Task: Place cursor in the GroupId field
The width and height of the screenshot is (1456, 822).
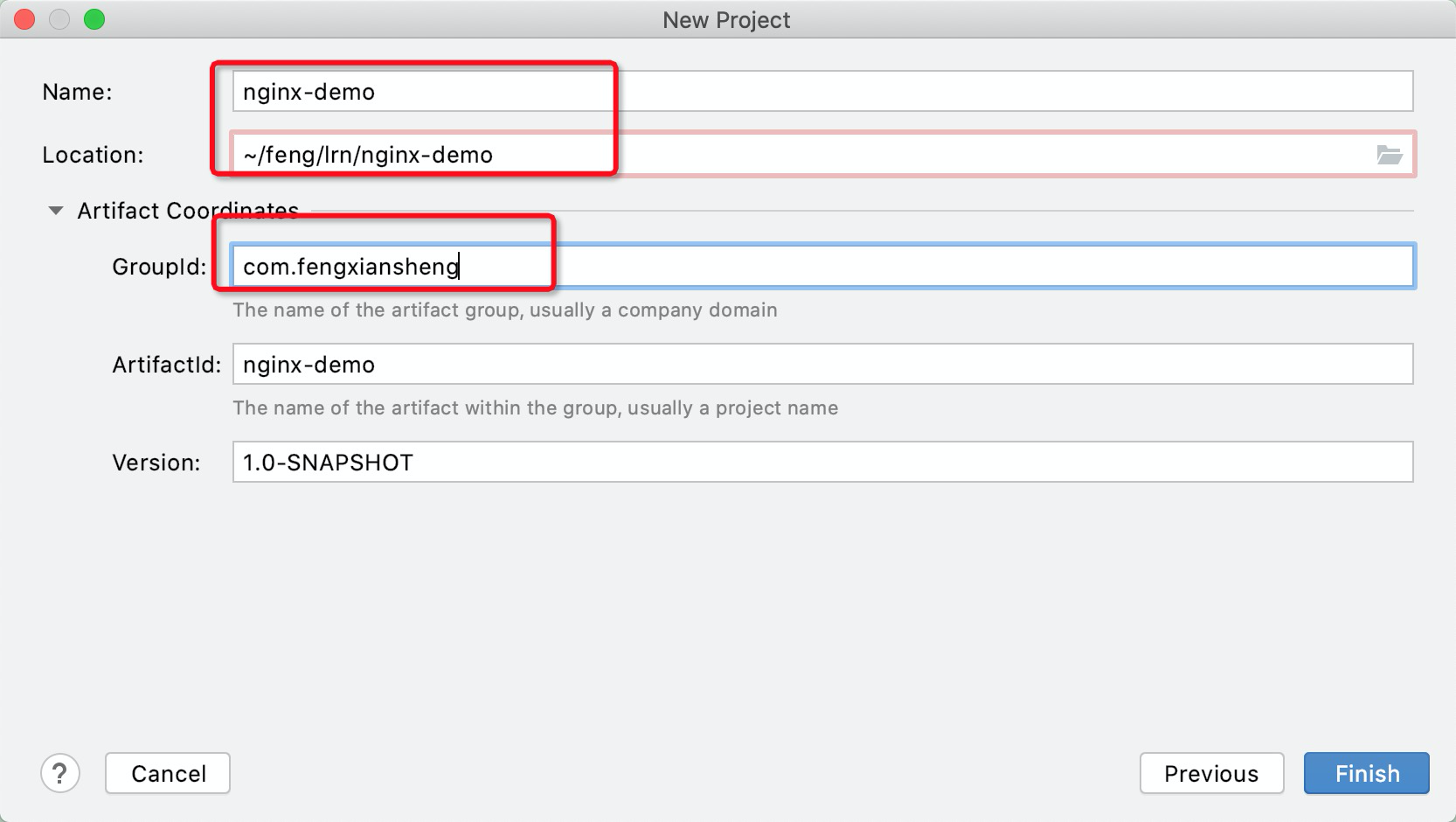Action: click(822, 267)
